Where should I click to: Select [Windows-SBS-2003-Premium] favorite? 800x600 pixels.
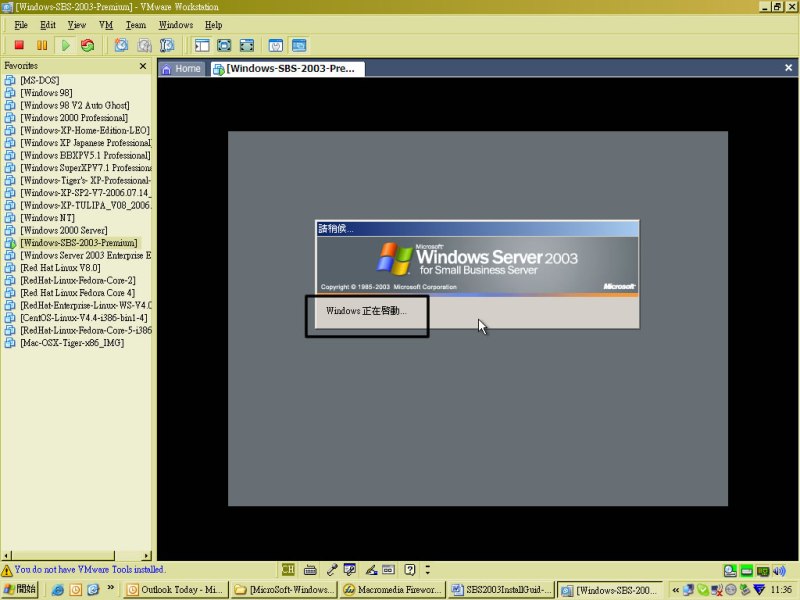tap(79, 243)
